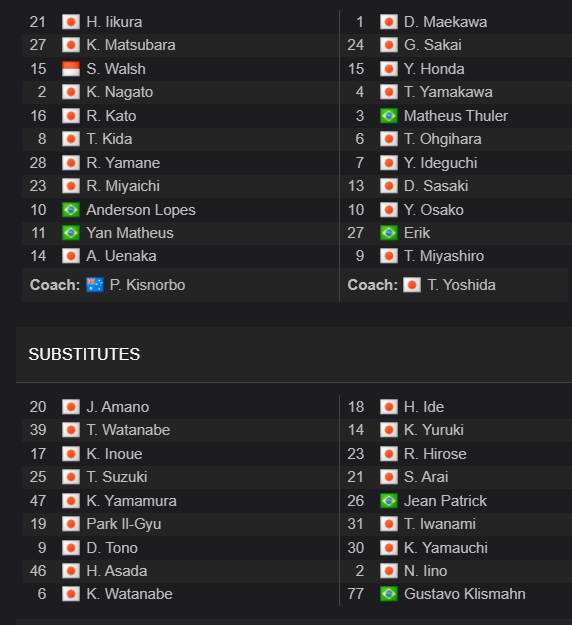Click the Brazil flag next to Jean Patrick
Screen dimensions: 572x625
[x=389, y=501]
